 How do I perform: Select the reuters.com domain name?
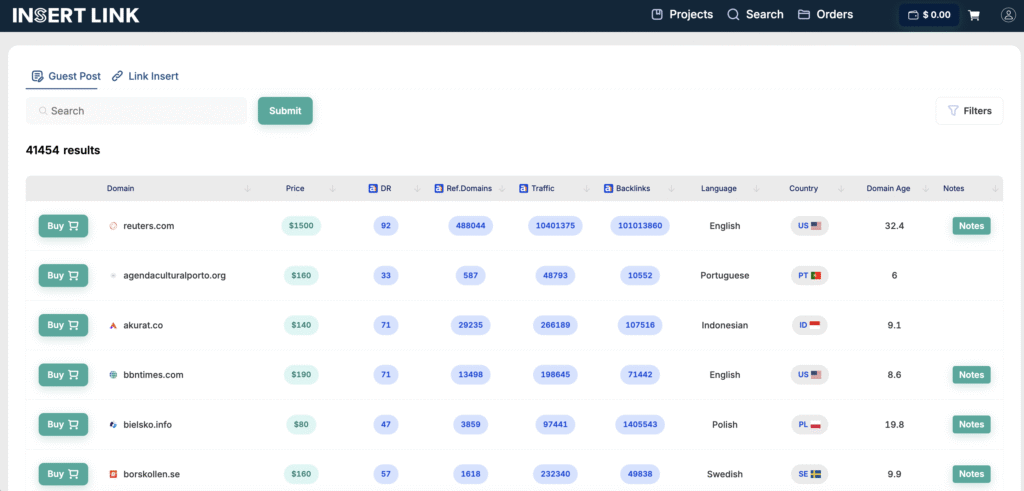[149, 226]
